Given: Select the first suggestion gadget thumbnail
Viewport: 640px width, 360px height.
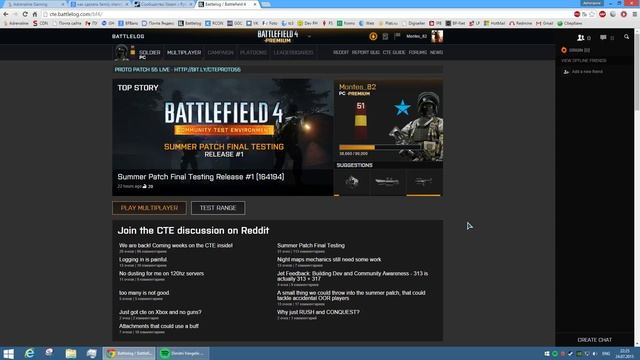Looking at the screenshot, I should 352,182.
